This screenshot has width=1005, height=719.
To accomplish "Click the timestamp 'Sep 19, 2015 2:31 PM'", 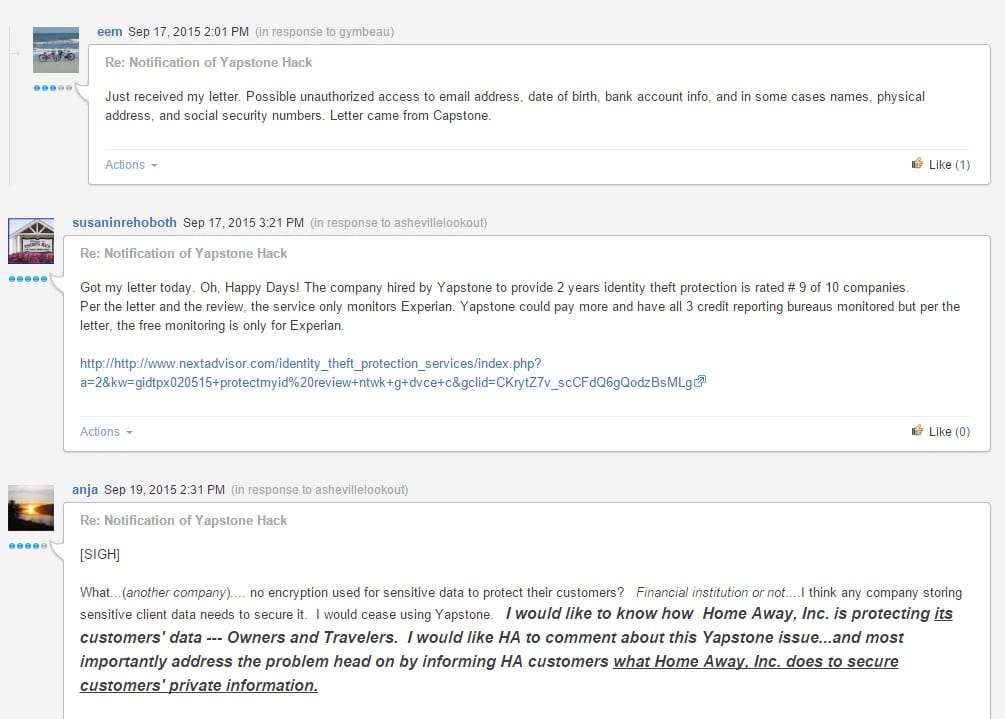I will pos(165,490).
